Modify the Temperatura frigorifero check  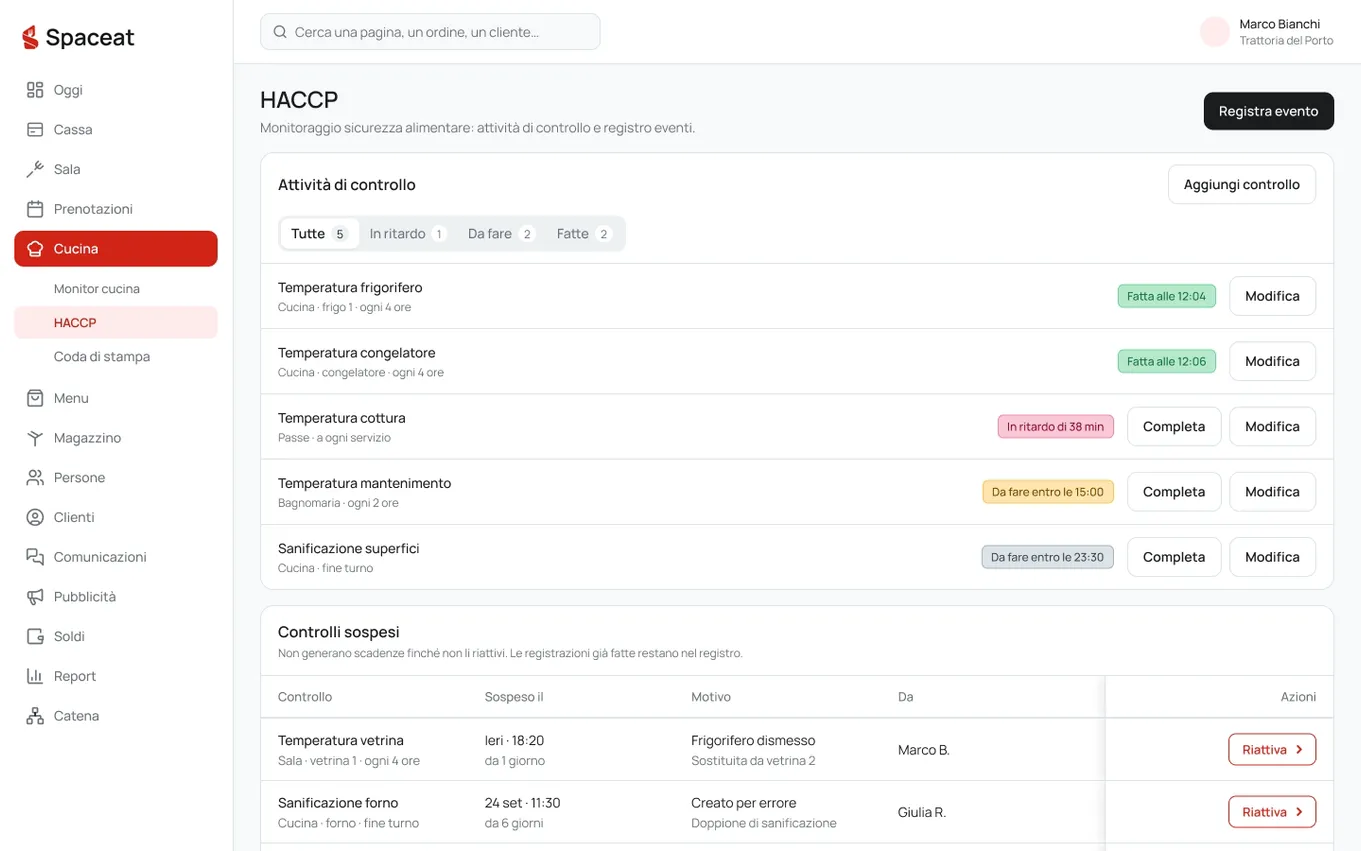click(1272, 296)
